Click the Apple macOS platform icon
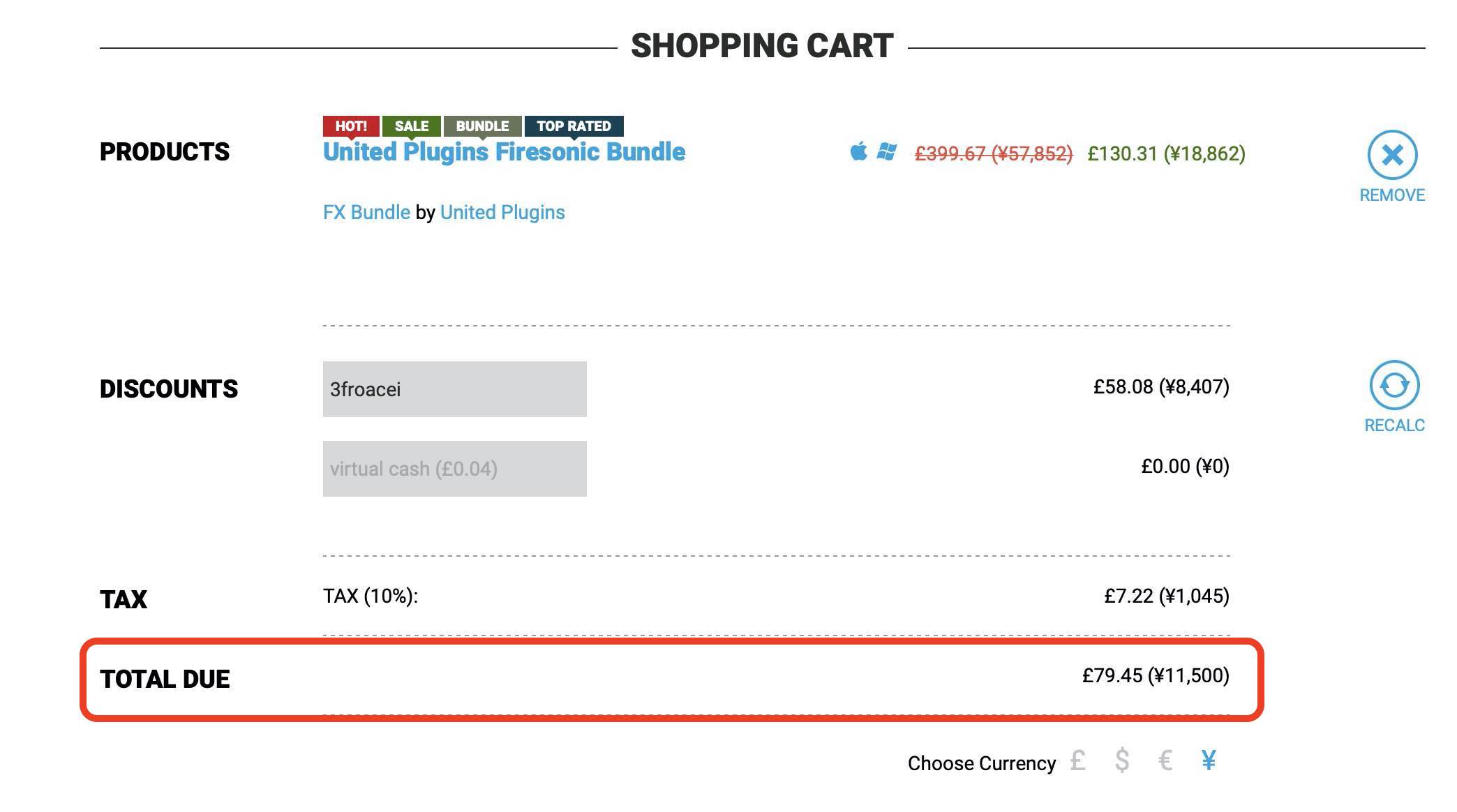 [859, 151]
